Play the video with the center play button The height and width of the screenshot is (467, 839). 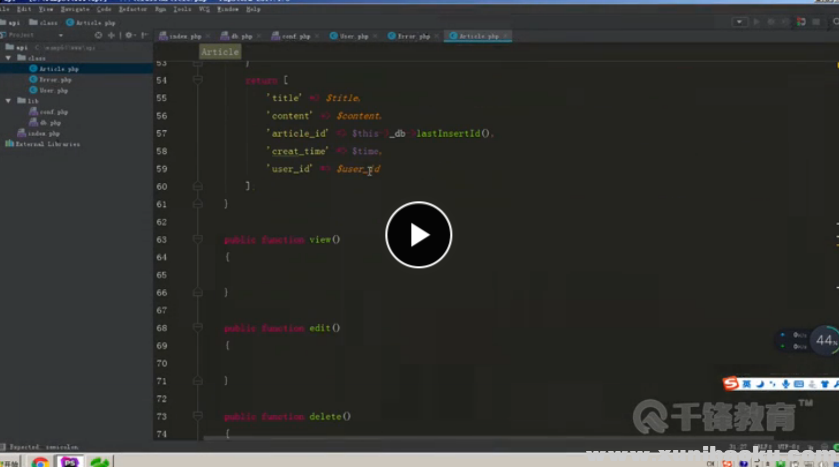coord(419,235)
